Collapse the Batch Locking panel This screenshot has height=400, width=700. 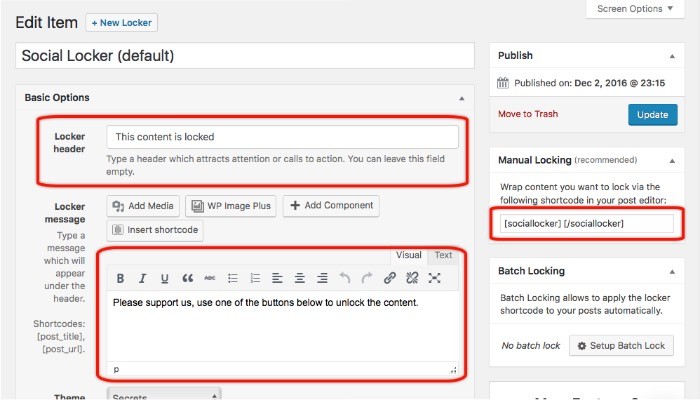[674, 271]
